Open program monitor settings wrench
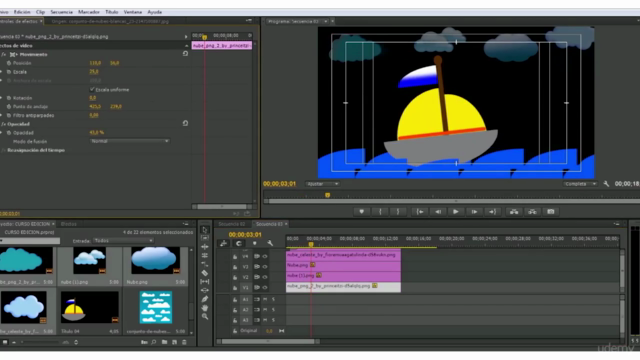 point(606,184)
